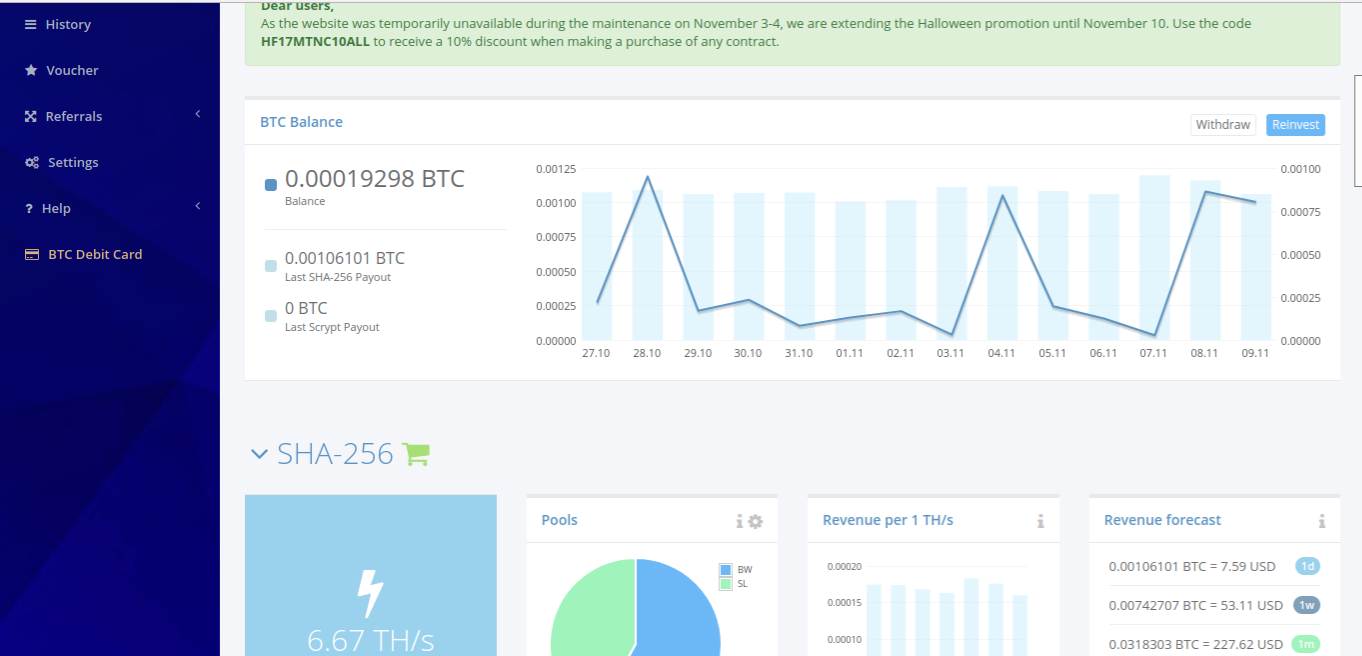Click the Withdraw button
Viewport: 1362px width, 656px height.
(1223, 125)
